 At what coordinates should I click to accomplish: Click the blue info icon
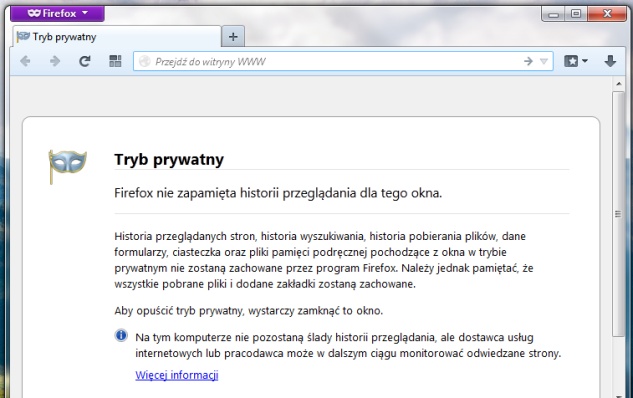tap(121, 335)
